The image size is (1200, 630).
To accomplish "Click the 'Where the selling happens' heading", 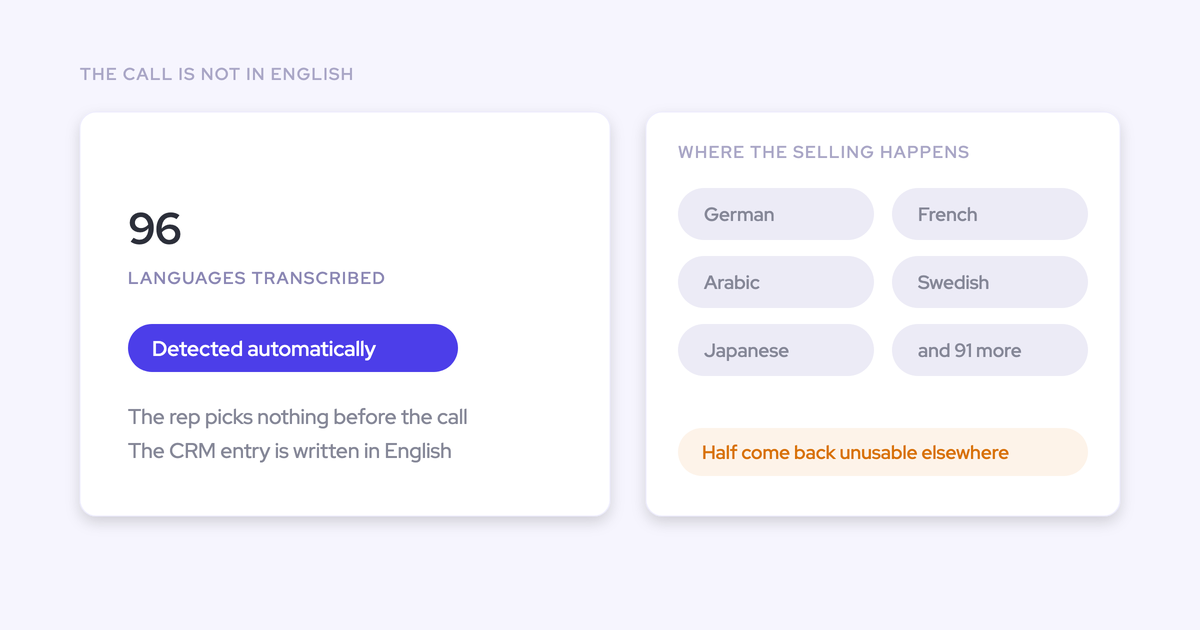I will pyautogui.click(x=824, y=152).
